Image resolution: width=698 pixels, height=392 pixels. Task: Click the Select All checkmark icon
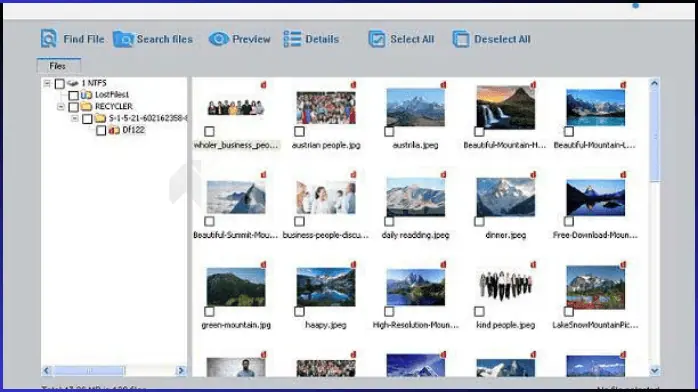[377, 39]
